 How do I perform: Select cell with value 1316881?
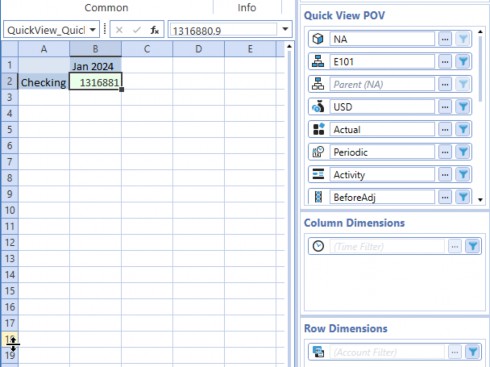click(95, 82)
